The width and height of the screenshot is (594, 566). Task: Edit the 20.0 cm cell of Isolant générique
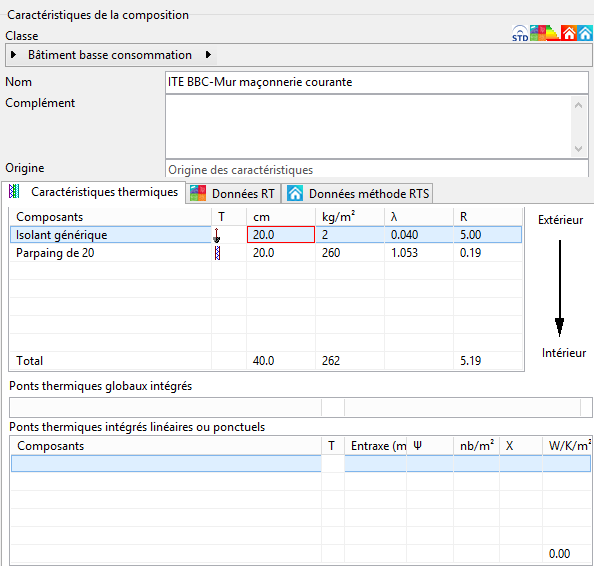pos(281,235)
